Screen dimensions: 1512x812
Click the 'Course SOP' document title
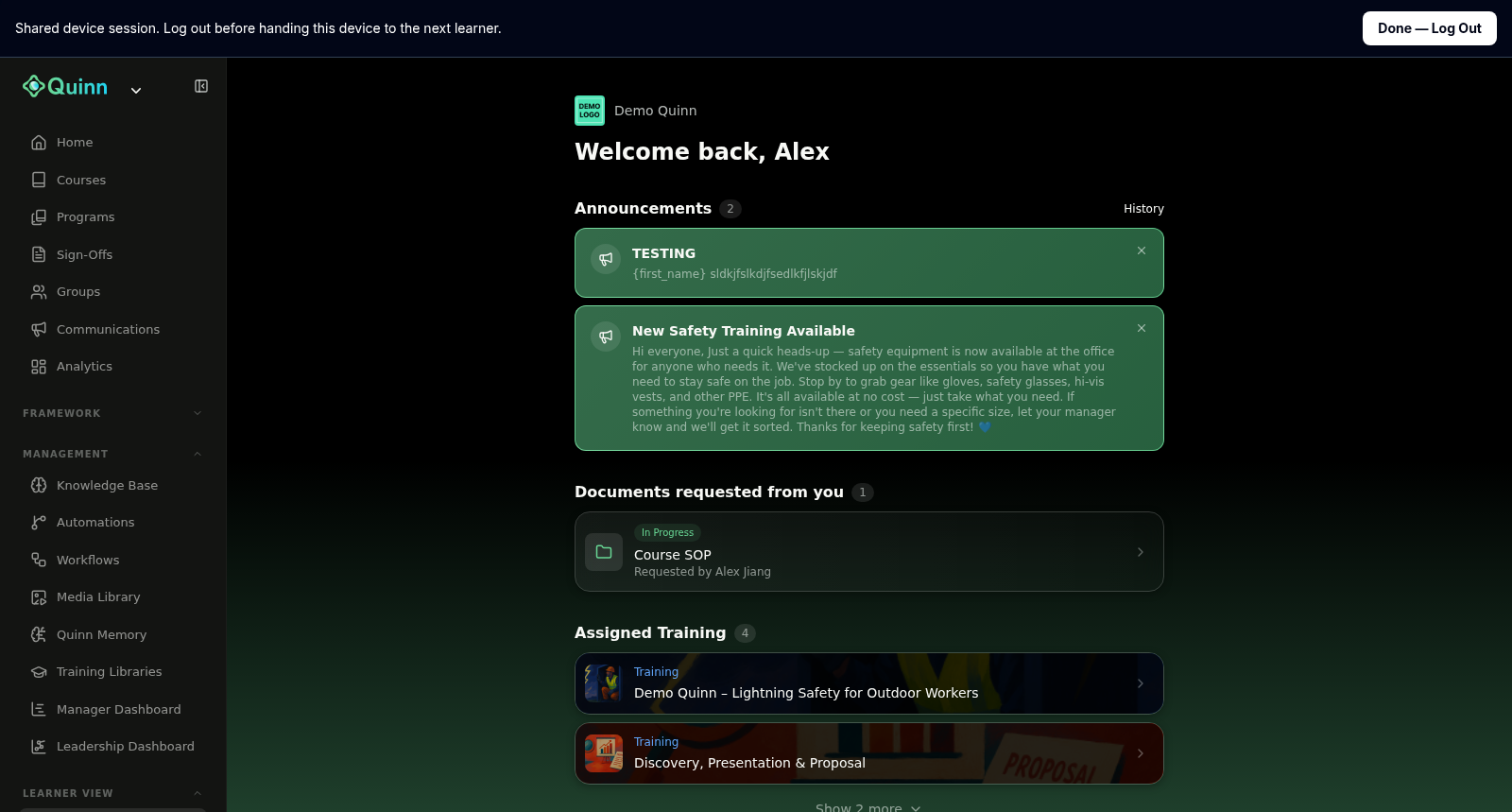click(673, 555)
